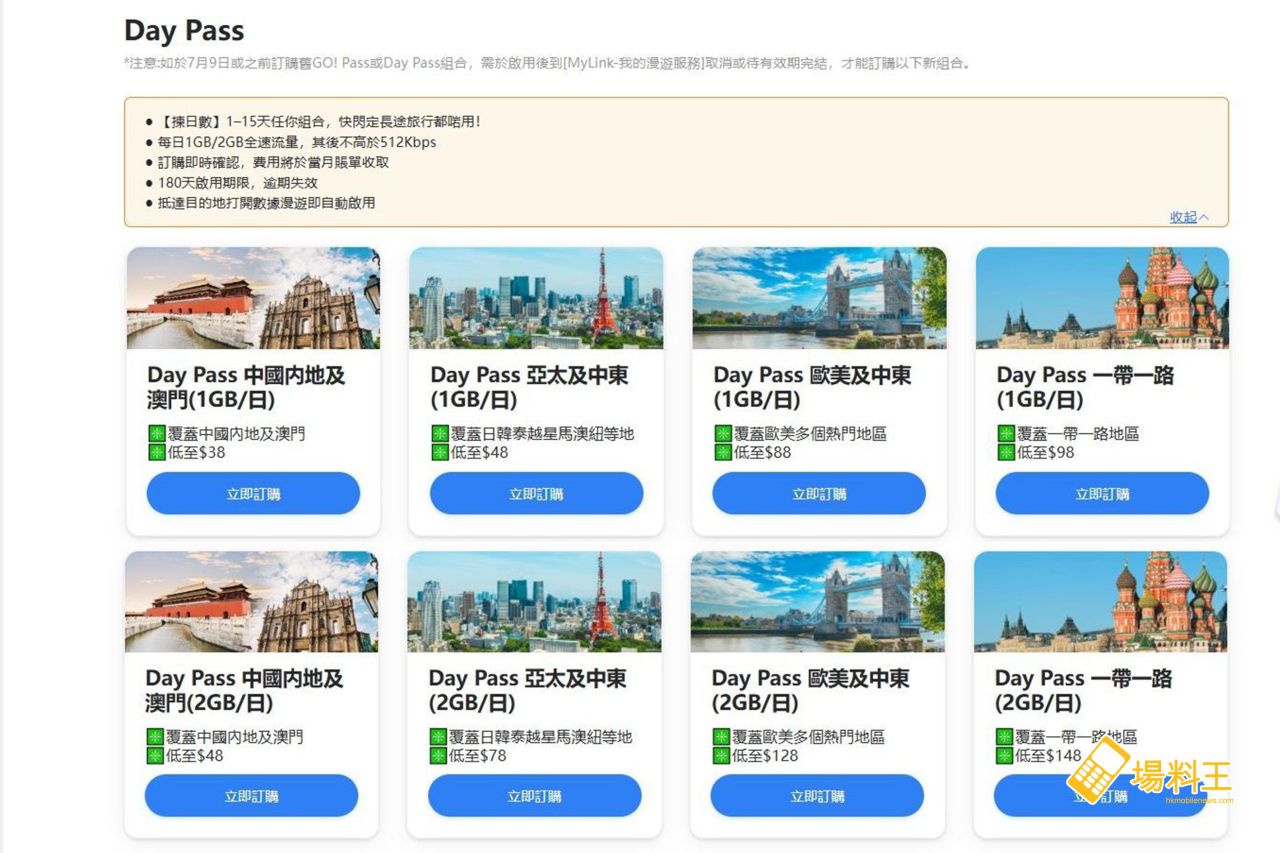Screen dimensions: 1280x853
Task: Order Day Pass 中國內地及澳門 1GB plan
Action: [x=253, y=494]
